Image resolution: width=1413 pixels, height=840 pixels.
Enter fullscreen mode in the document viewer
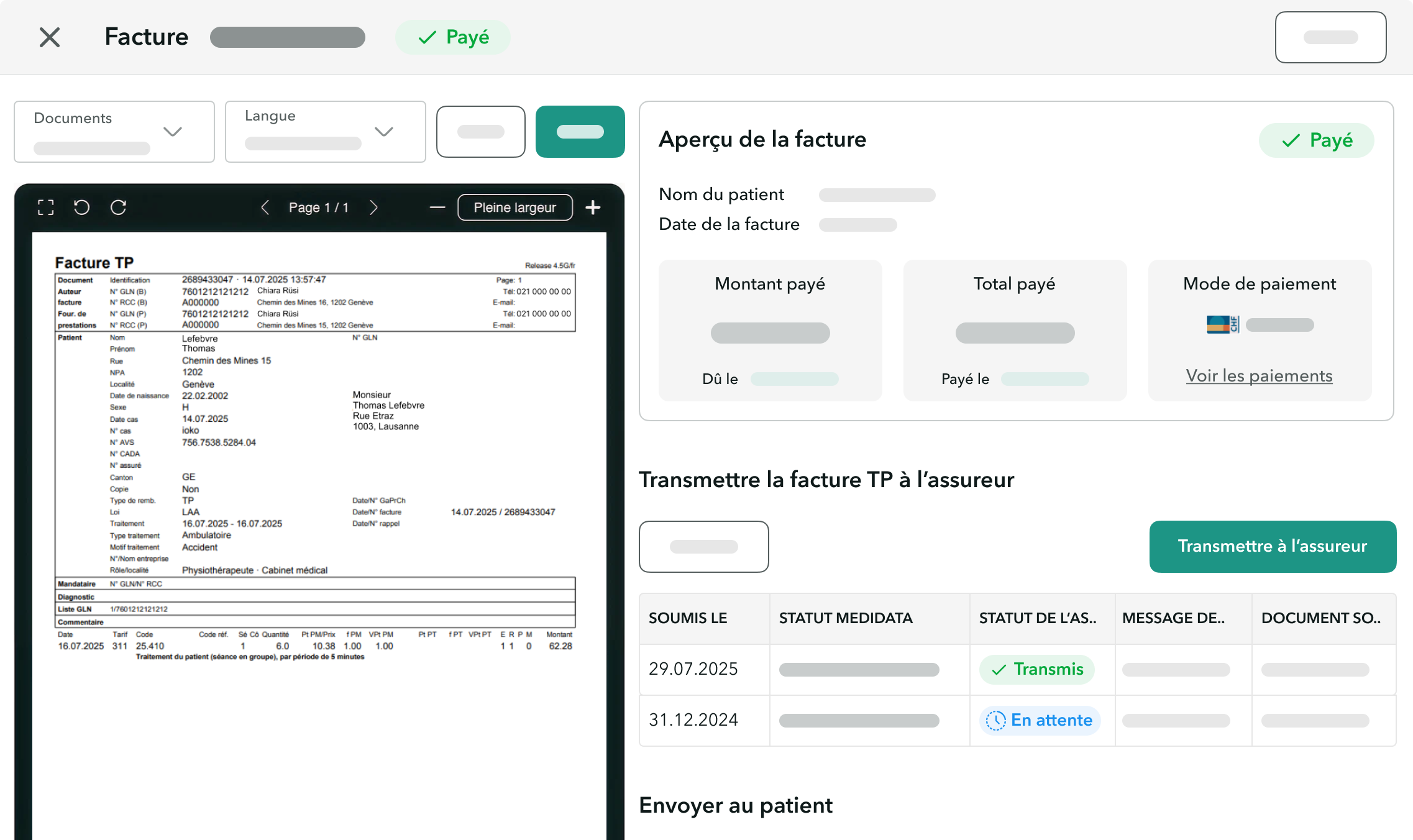pos(45,208)
